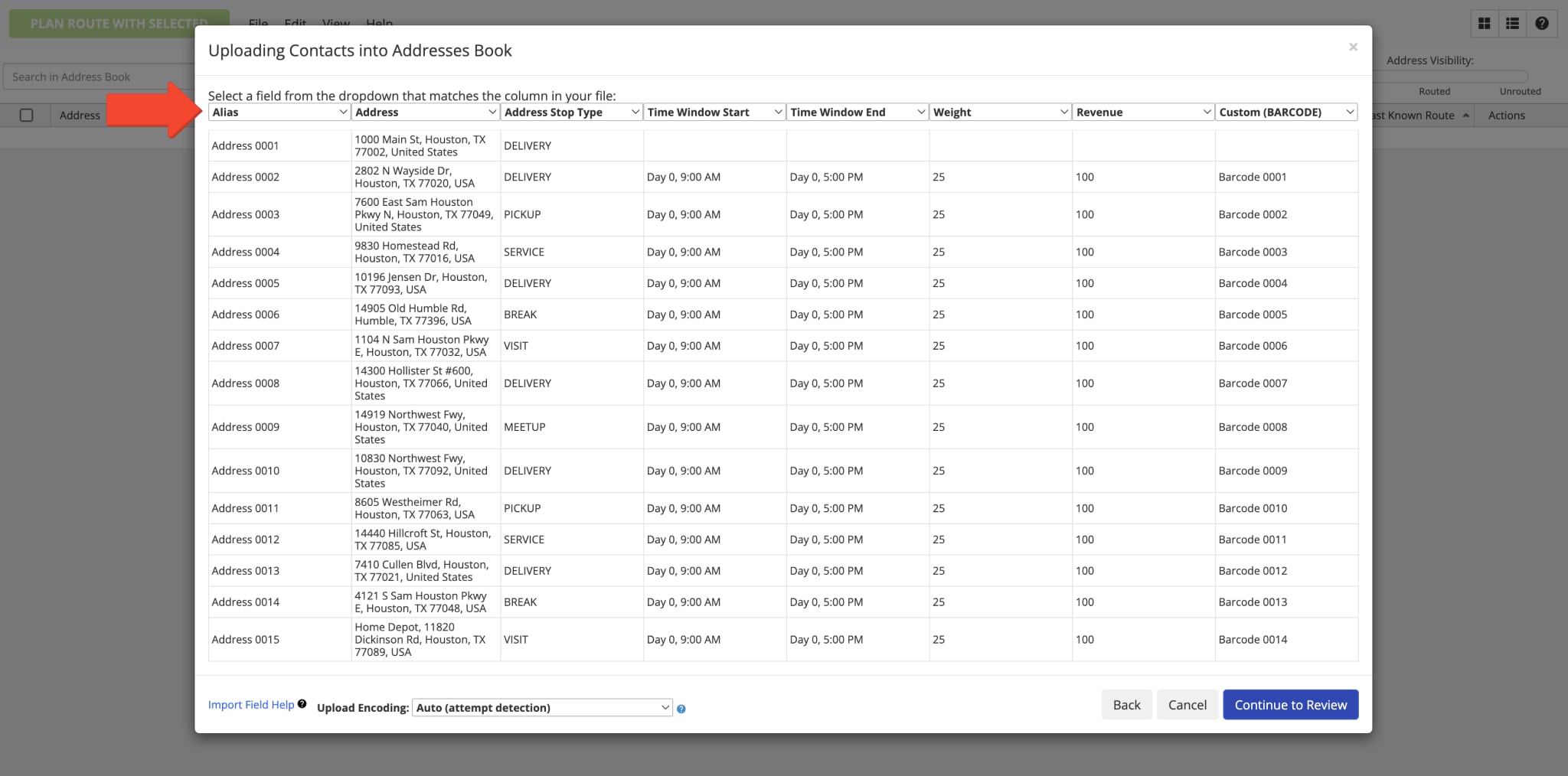The height and width of the screenshot is (776, 1568).
Task: Click the help icon beside Import Field Help
Action: pos(302,704)
